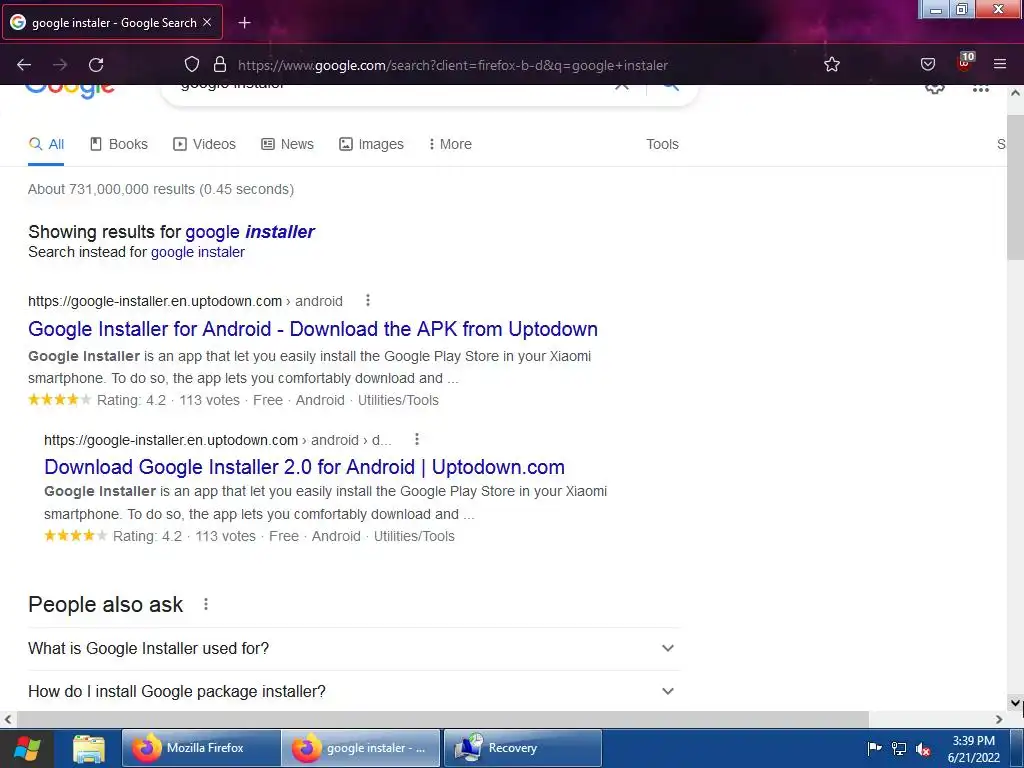
Task: Switch to google instaler taskbar window
Action: click(x=360, y=748)
